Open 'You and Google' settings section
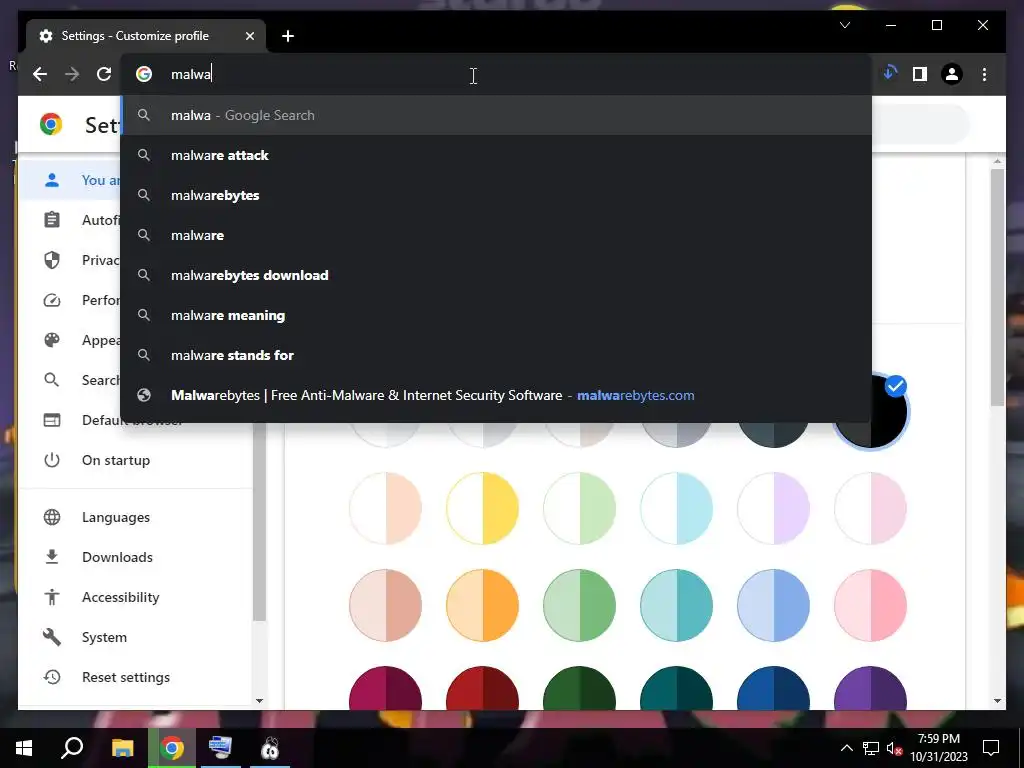1024x768 pixels. click(x=71, y=180)
